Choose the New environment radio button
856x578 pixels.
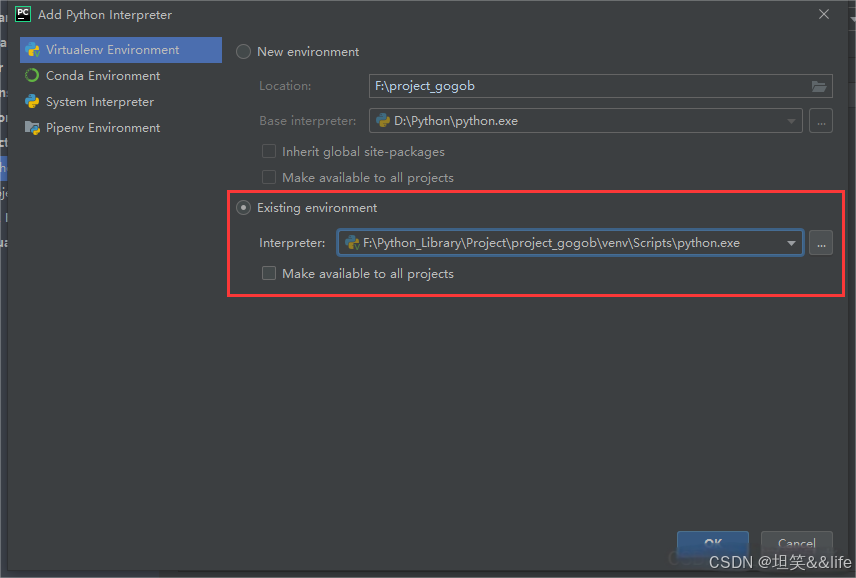[243, 52]
